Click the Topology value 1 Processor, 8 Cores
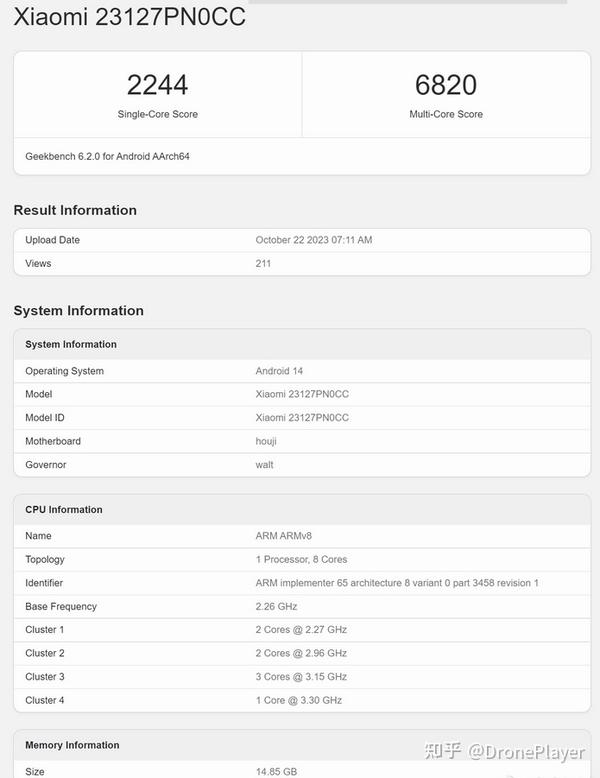The height and width of the screenshot is (778, 600). click(301, 560)
